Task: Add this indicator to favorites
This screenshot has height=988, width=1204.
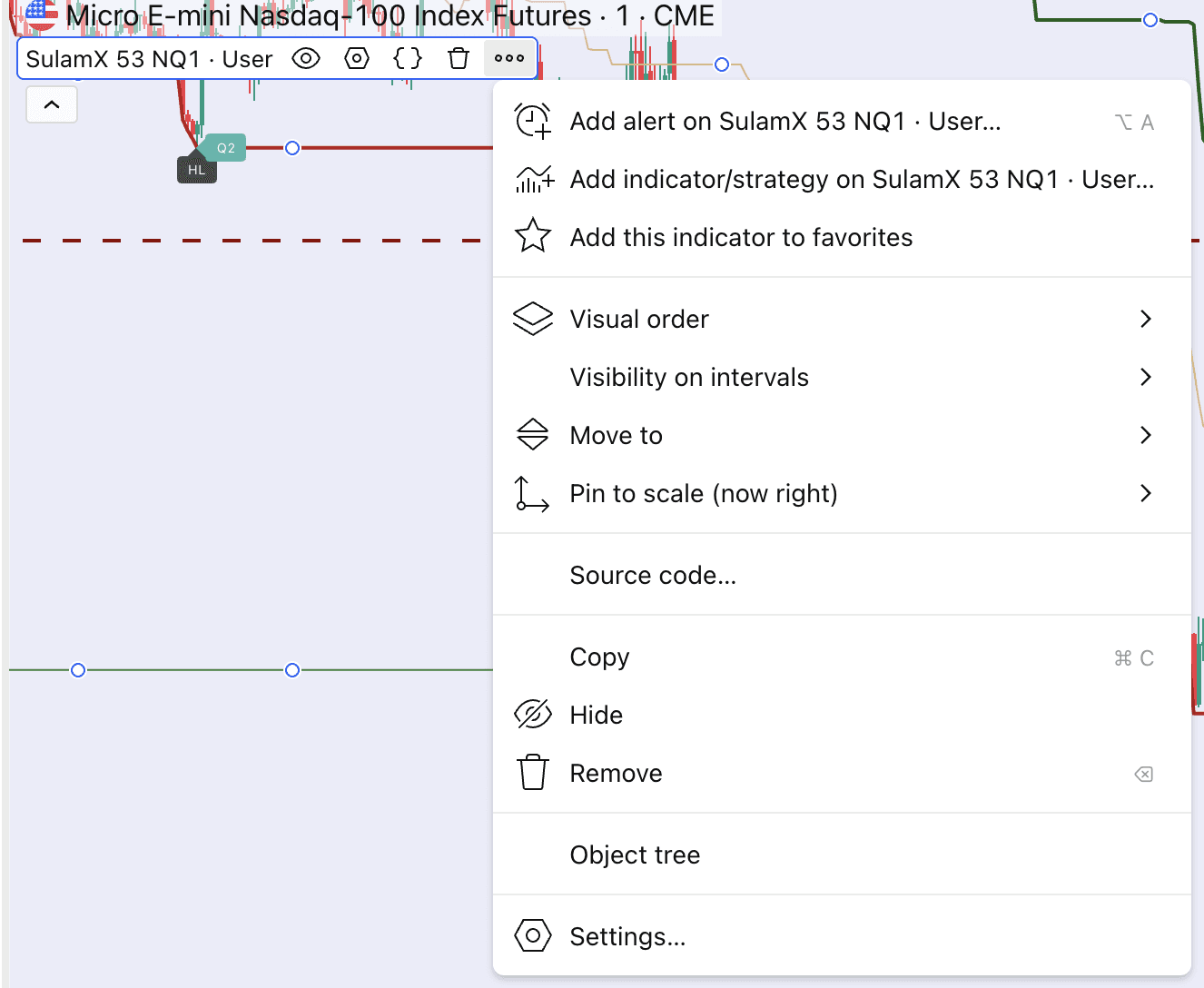Action: 842,237
